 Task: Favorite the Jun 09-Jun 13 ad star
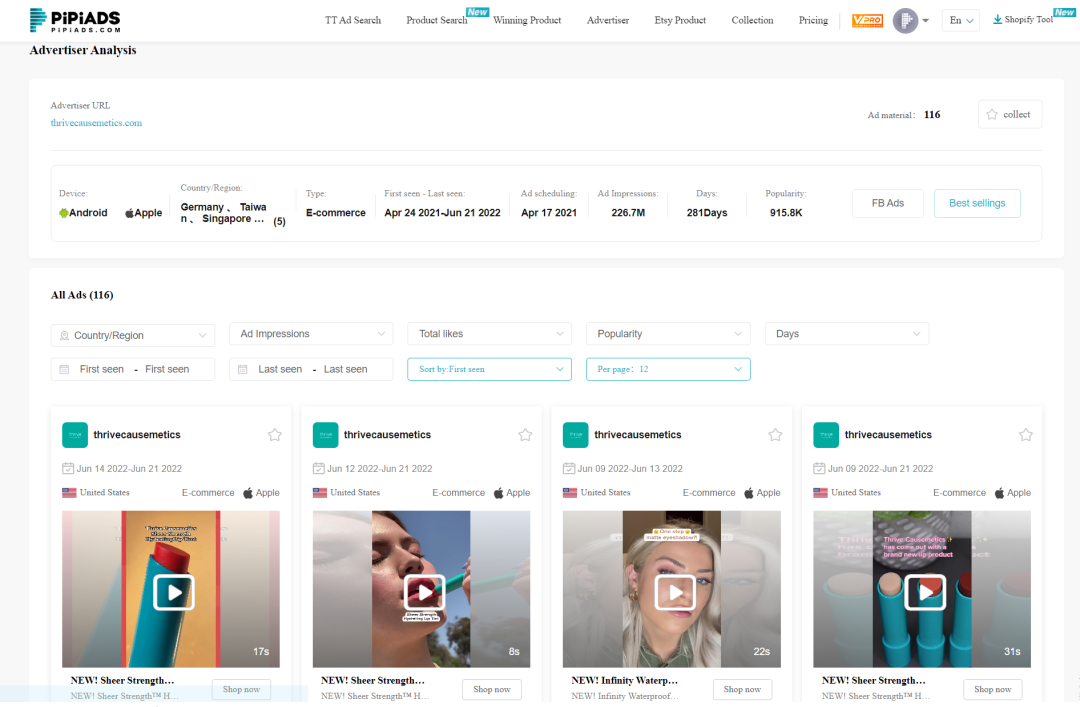(776, 435)
